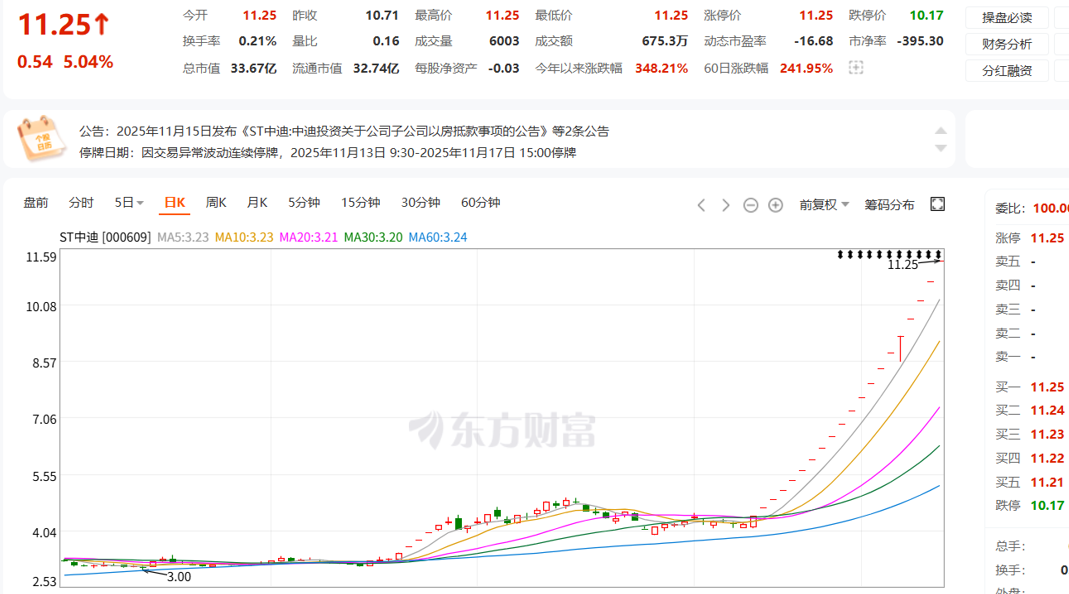Switch to 分时 chart tab
This screenshot has height=594, width=1069.
pyautogui.click(x=81, y=203)
